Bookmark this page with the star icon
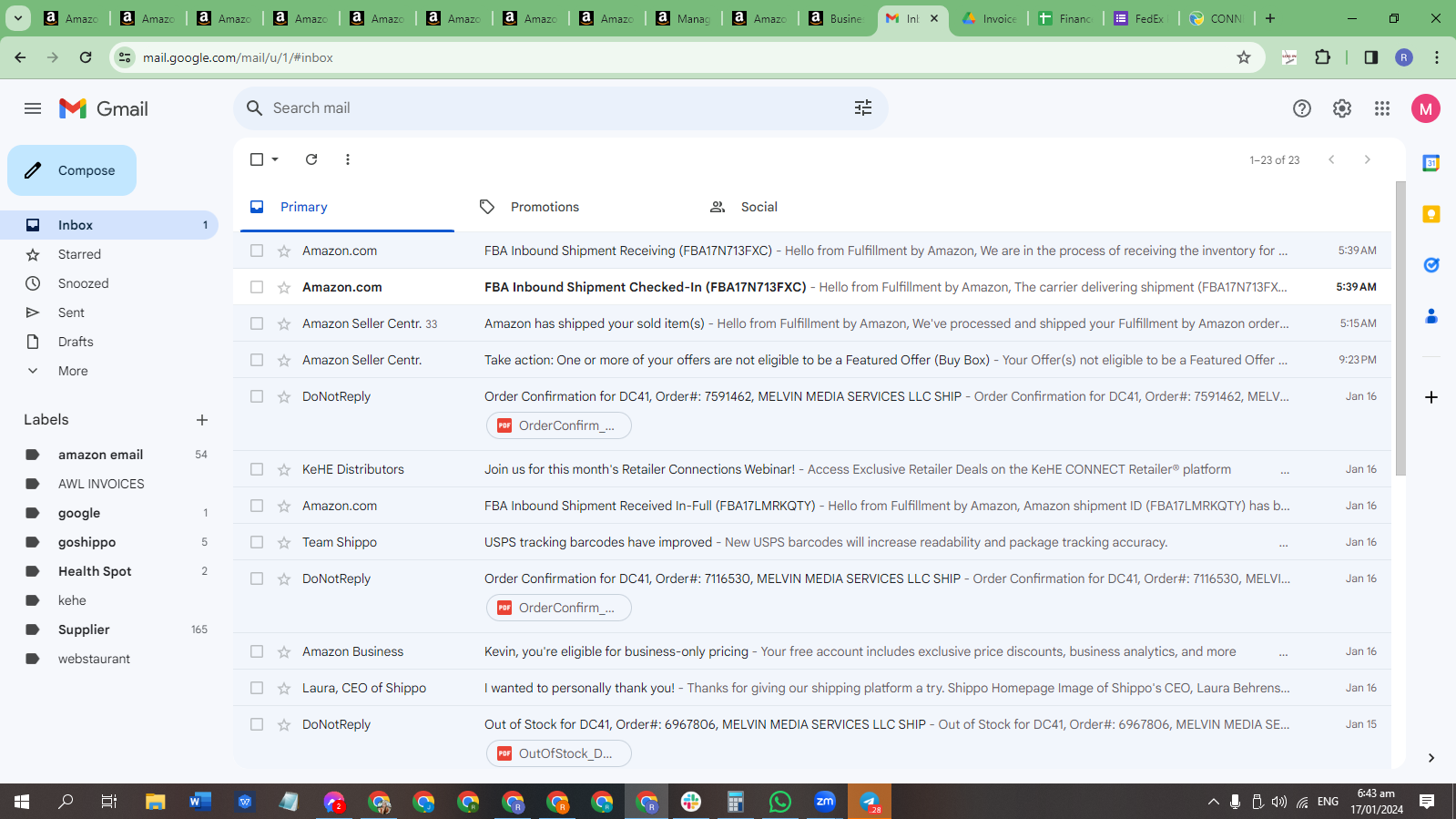 1244,57
